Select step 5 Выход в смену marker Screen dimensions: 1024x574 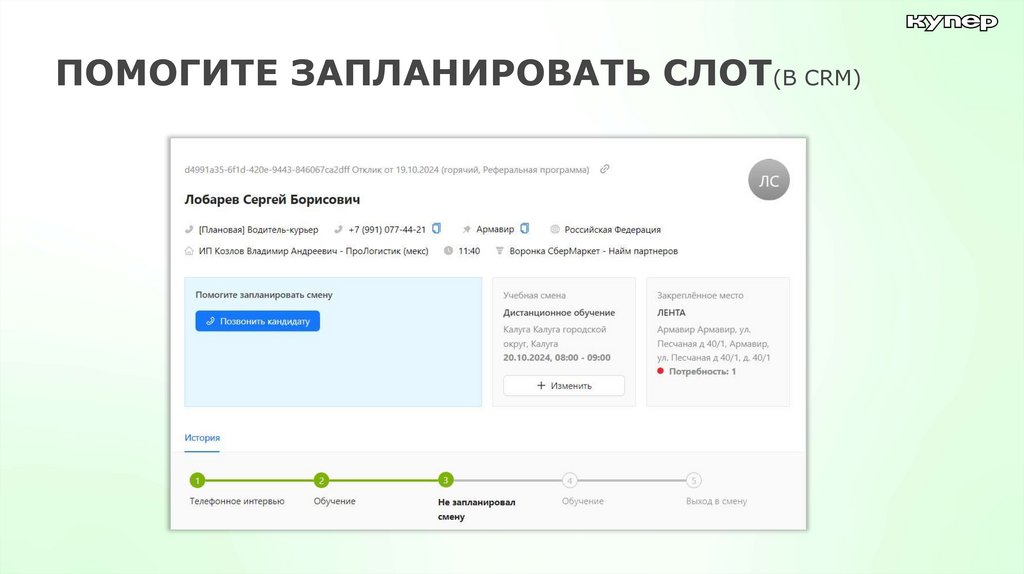click(694, 481)
